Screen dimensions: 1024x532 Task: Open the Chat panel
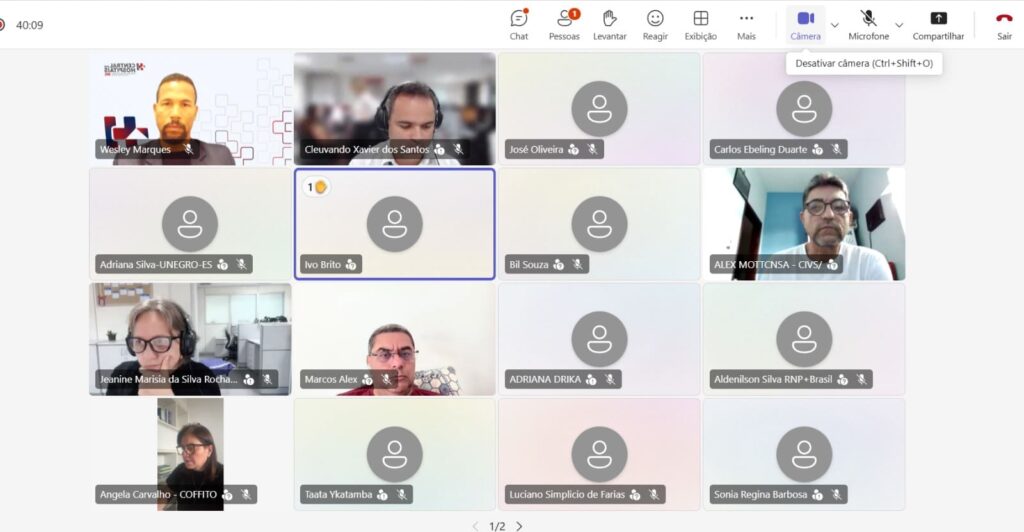click(518, 24)
